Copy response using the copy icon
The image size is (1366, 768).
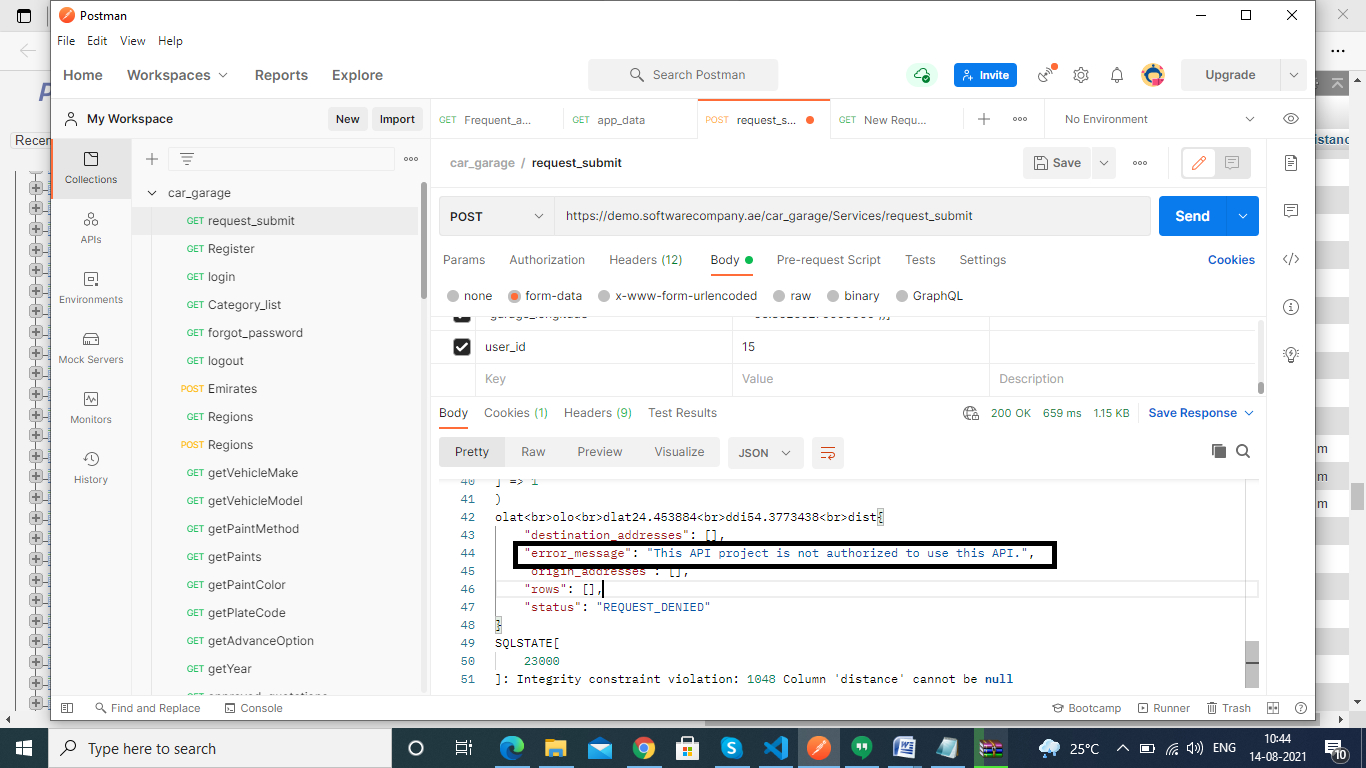[1218, 451]
